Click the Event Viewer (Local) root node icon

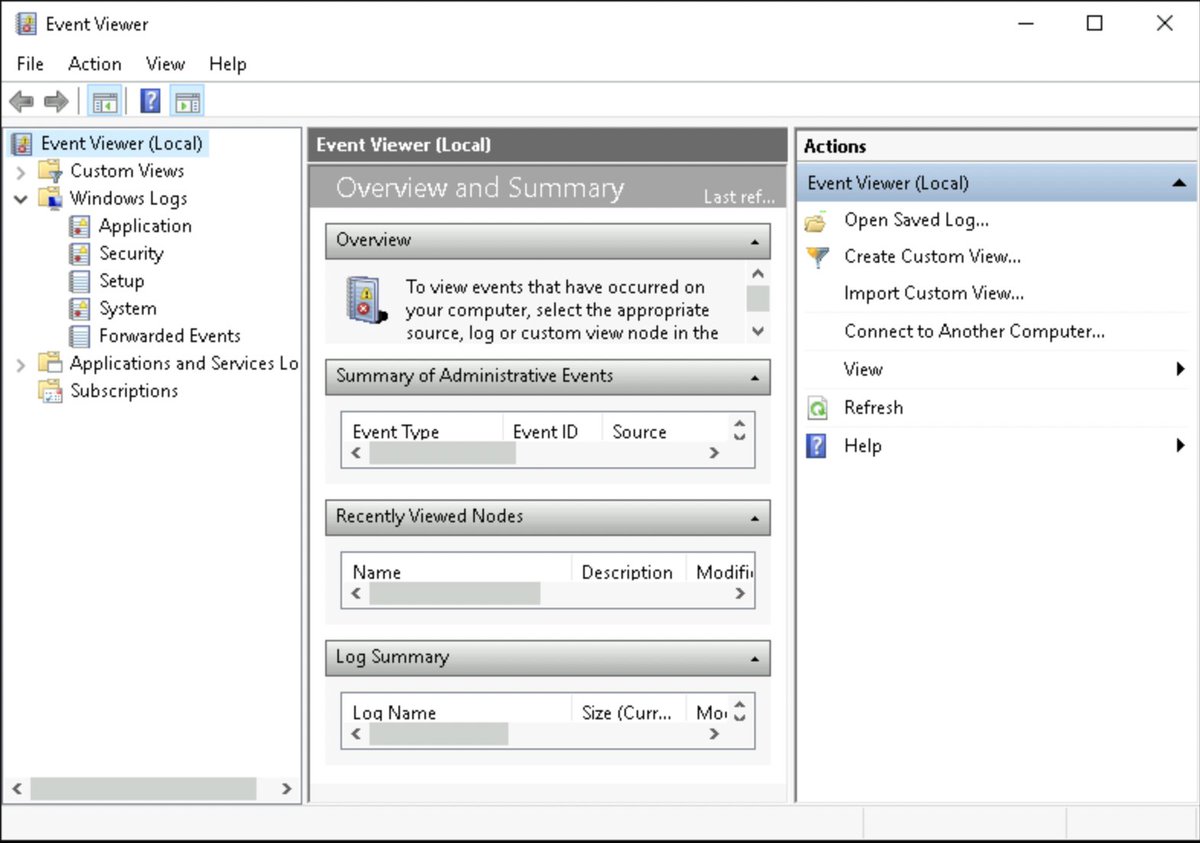(x=22, y=144)
